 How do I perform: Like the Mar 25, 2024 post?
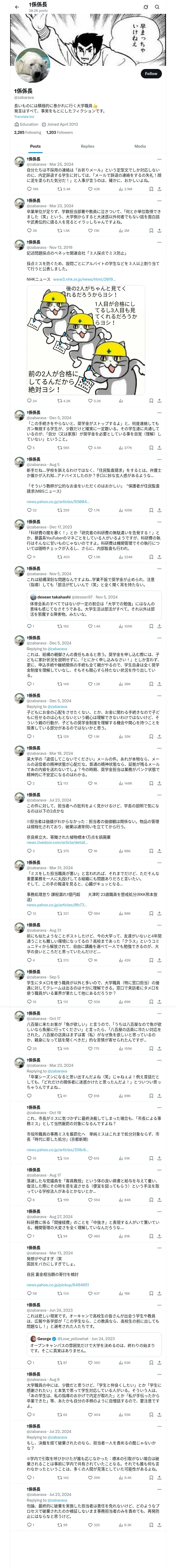(x=90, y=189)
